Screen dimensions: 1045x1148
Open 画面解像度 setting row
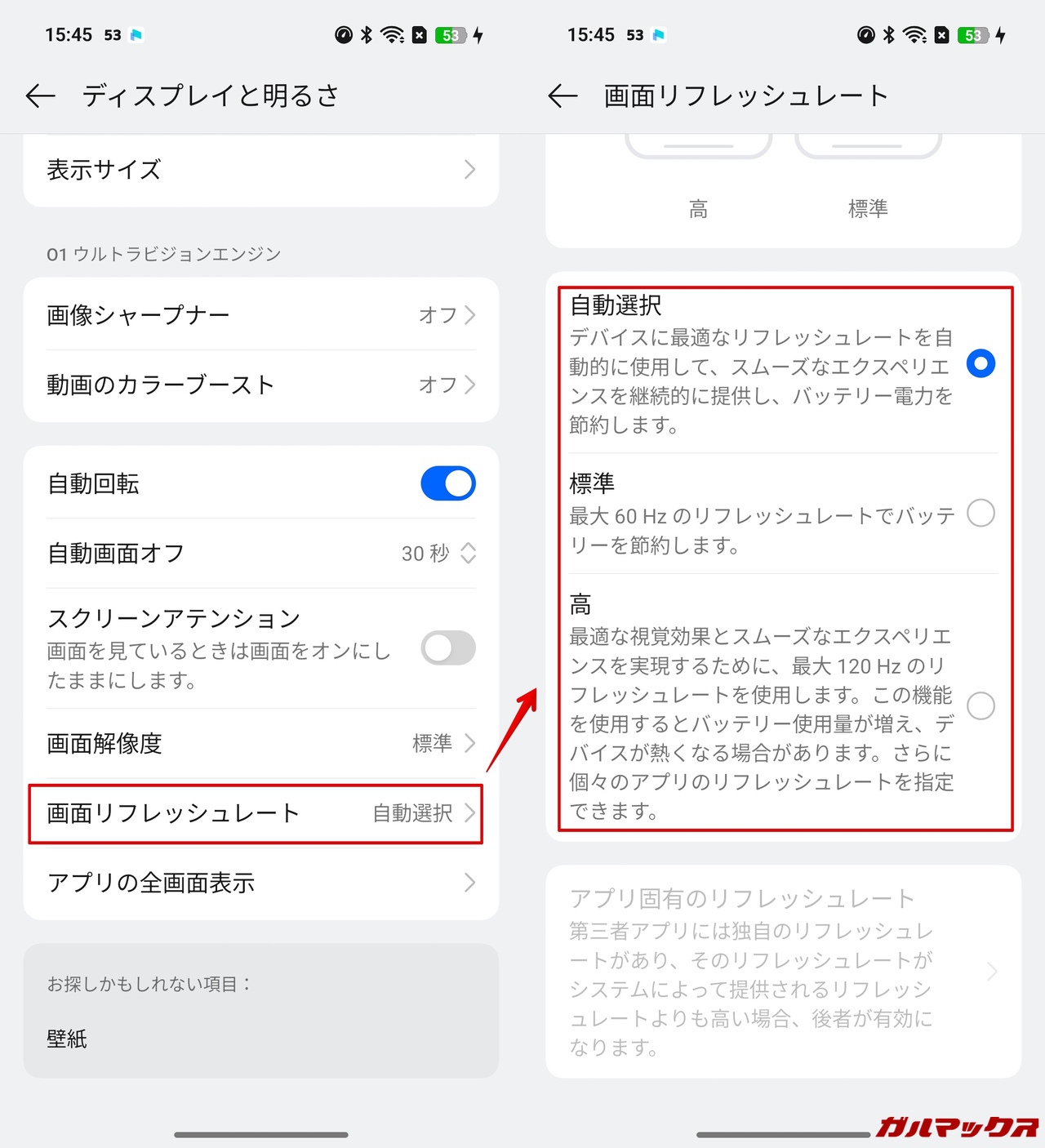(261, 744)
